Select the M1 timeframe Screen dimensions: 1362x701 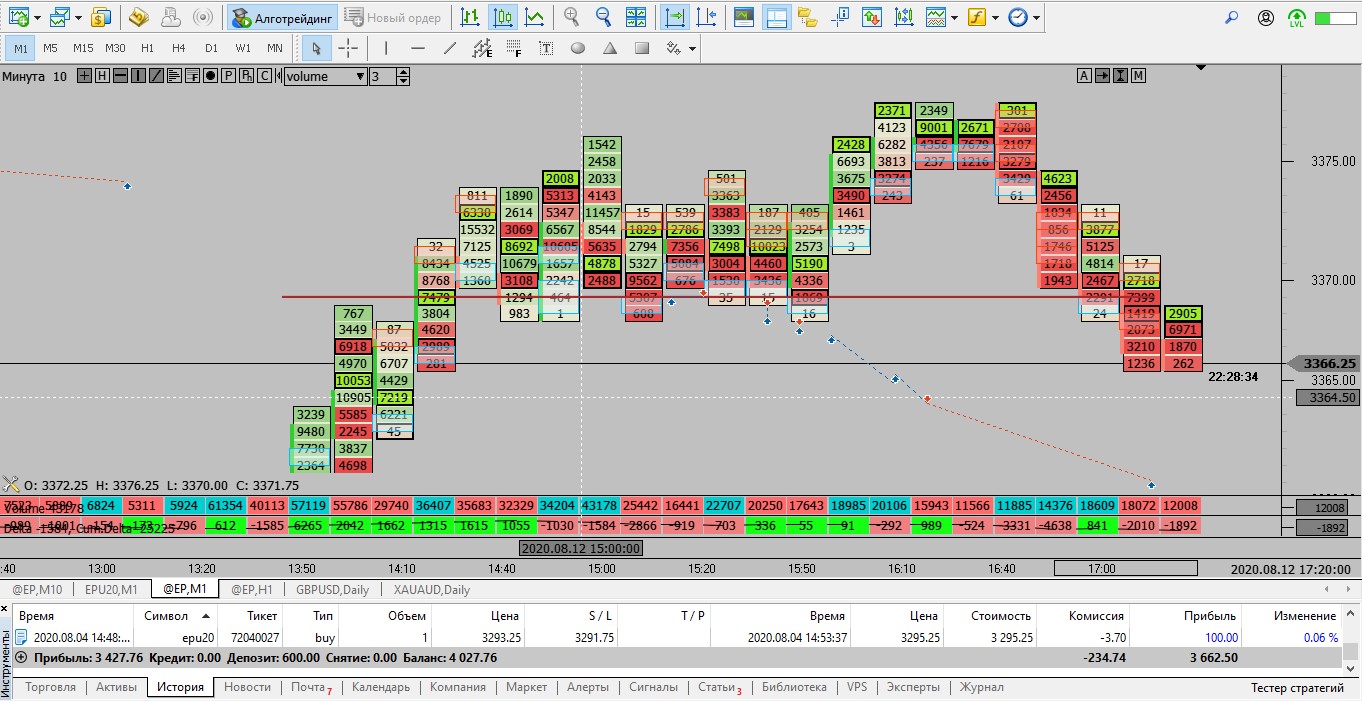tap(21, 48)
